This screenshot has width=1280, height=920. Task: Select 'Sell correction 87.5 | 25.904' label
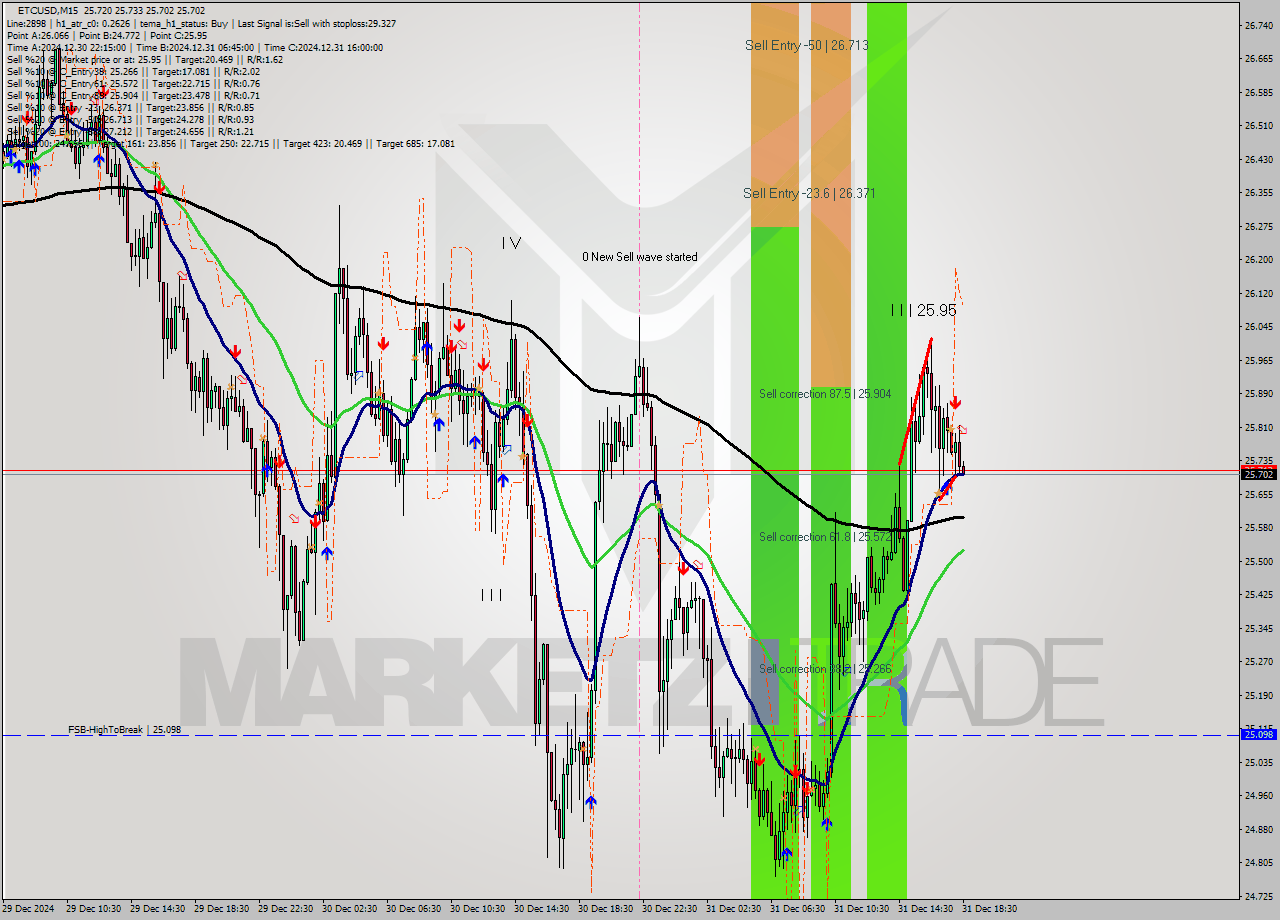(824, 394)
